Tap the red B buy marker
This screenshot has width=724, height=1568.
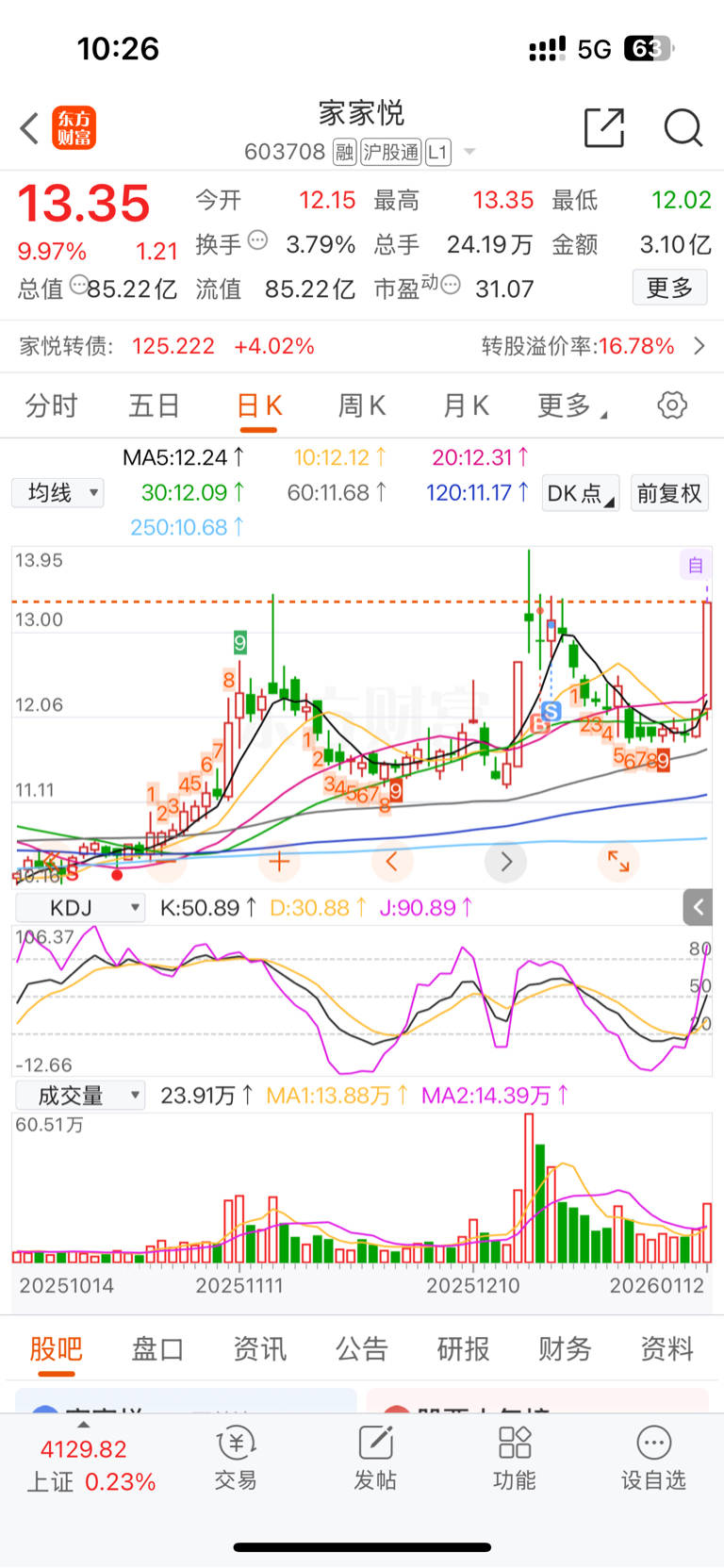tap(540, 724)
